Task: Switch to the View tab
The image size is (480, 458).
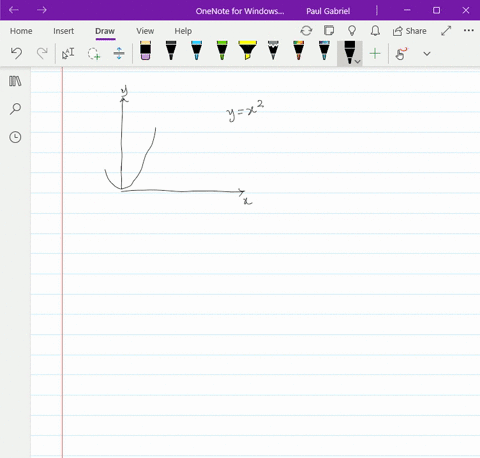Action: coord(145,31)
